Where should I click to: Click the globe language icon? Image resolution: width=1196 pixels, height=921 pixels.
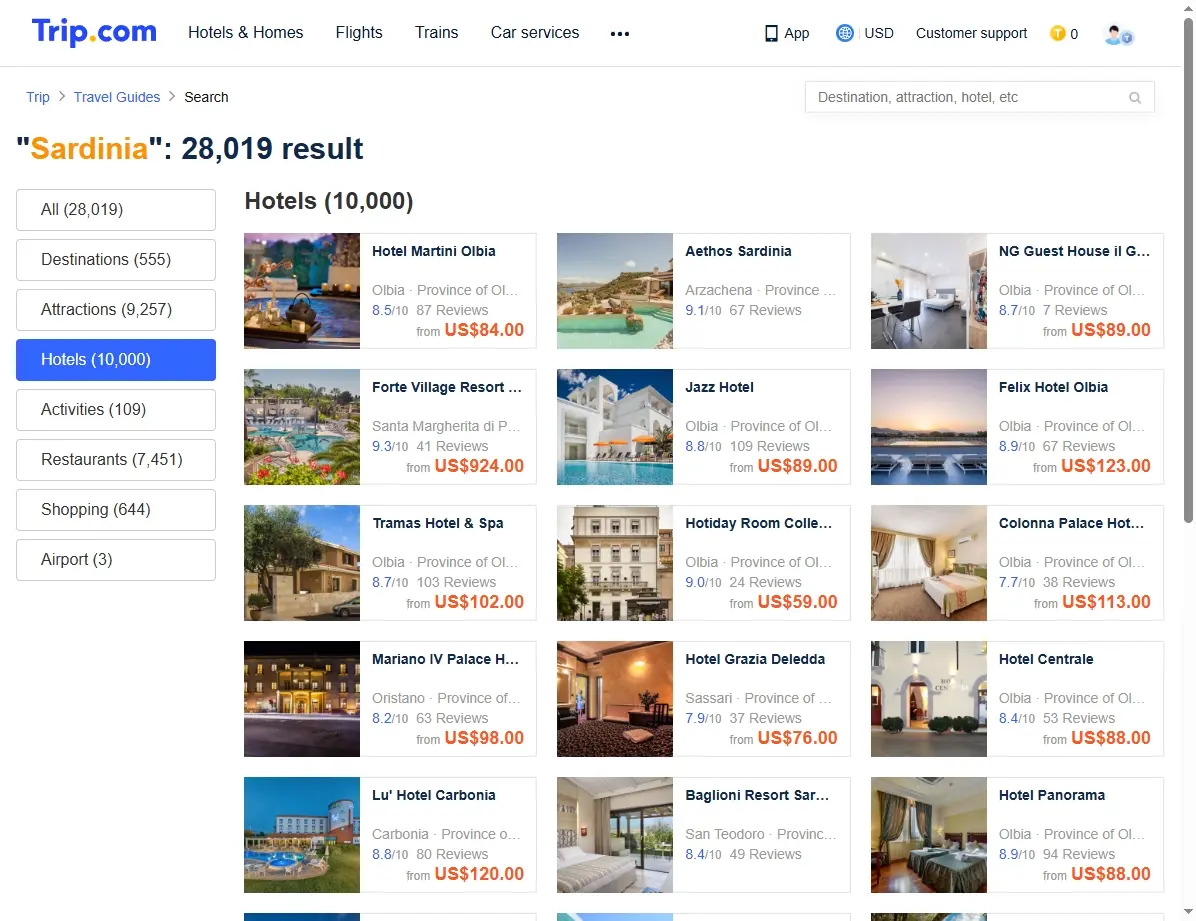(x=844, y=33)
